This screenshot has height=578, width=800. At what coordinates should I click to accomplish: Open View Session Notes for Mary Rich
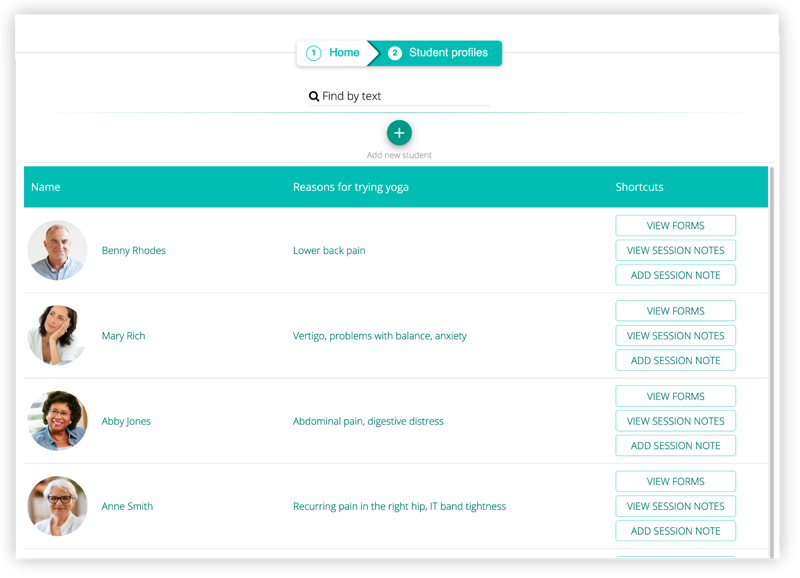click(x=675, y=336)
